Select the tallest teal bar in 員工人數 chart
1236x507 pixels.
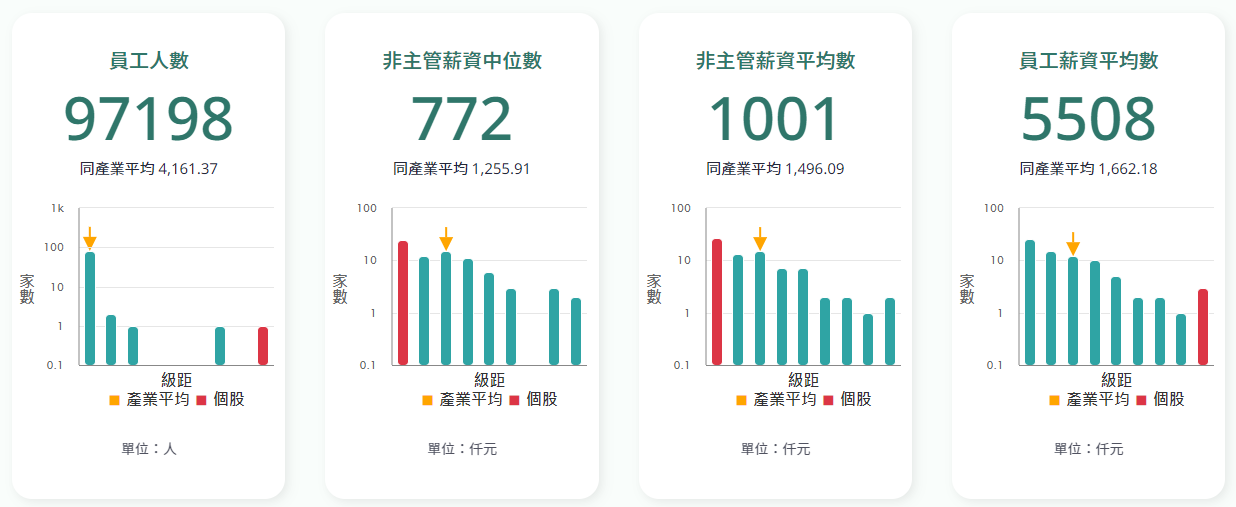click(90, 308)
